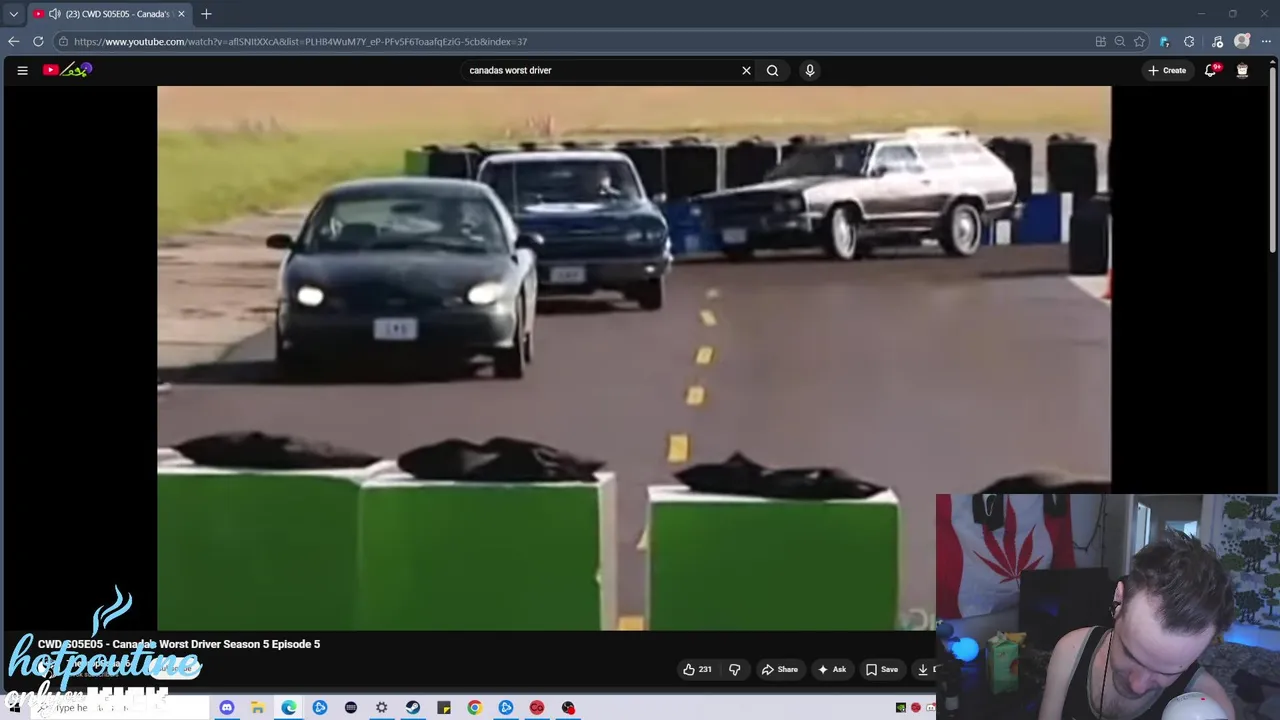1280x720 pixels.
Task: Add page to favorites star
Action: (x=1139, y=41)
